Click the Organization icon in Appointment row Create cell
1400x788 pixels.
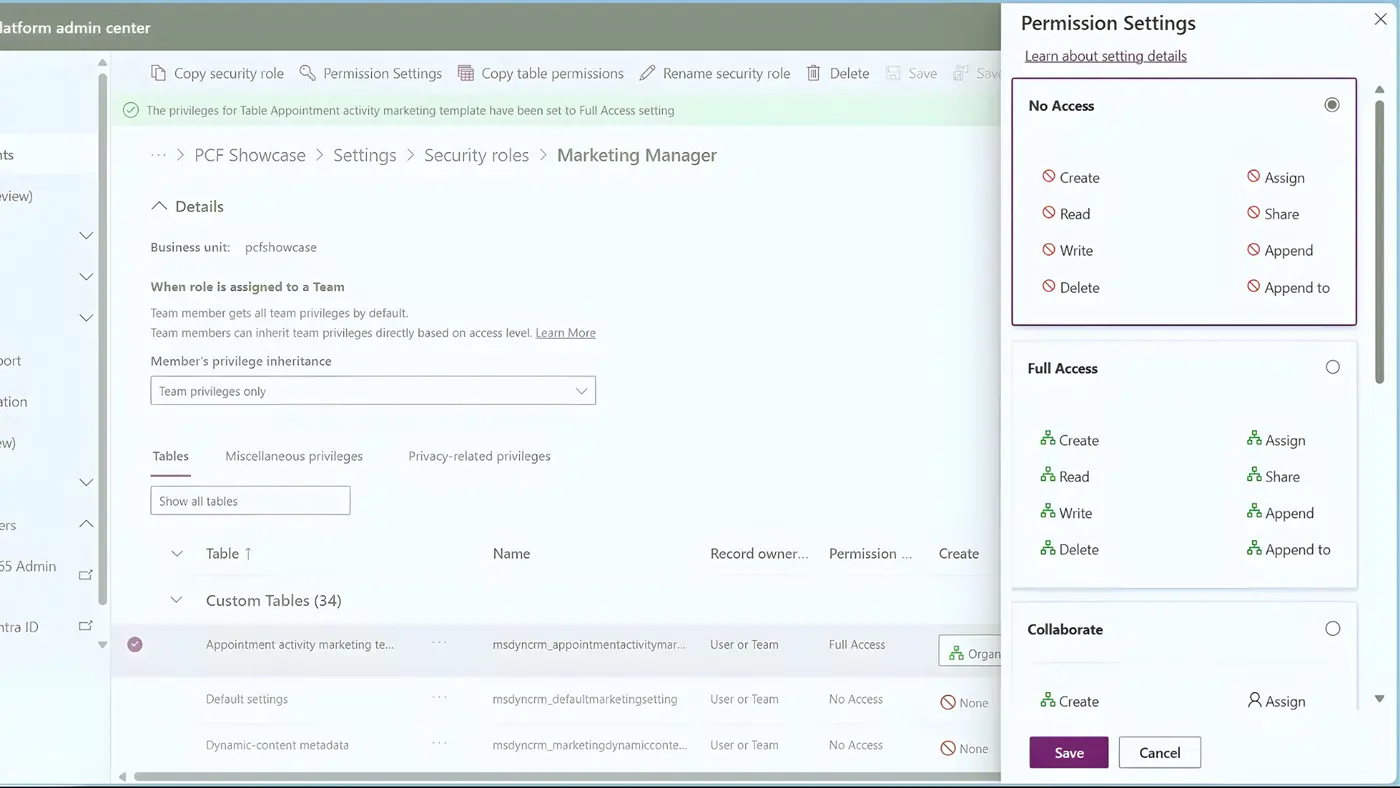[x=956, y=653]
